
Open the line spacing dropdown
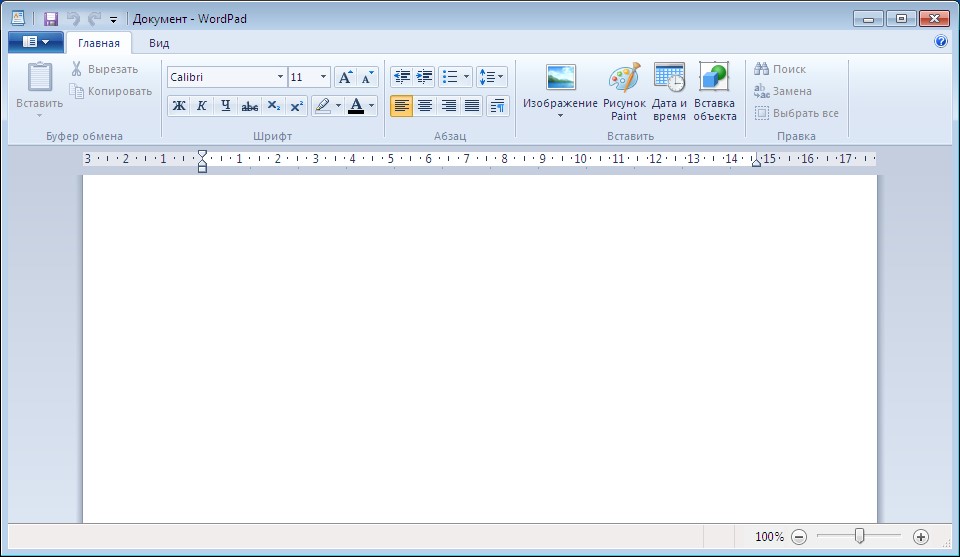[492, 77]
